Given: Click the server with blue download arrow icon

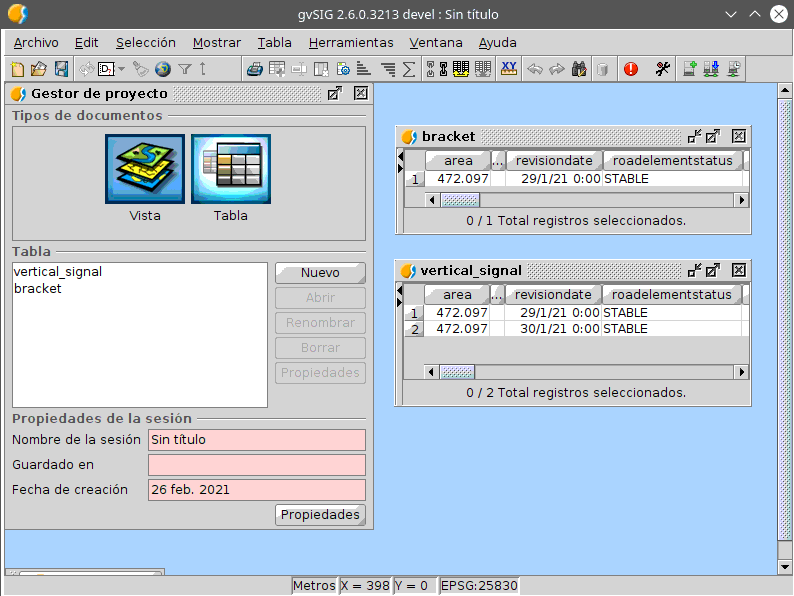Looking at the screenshot, I should [x=711, y=69].
